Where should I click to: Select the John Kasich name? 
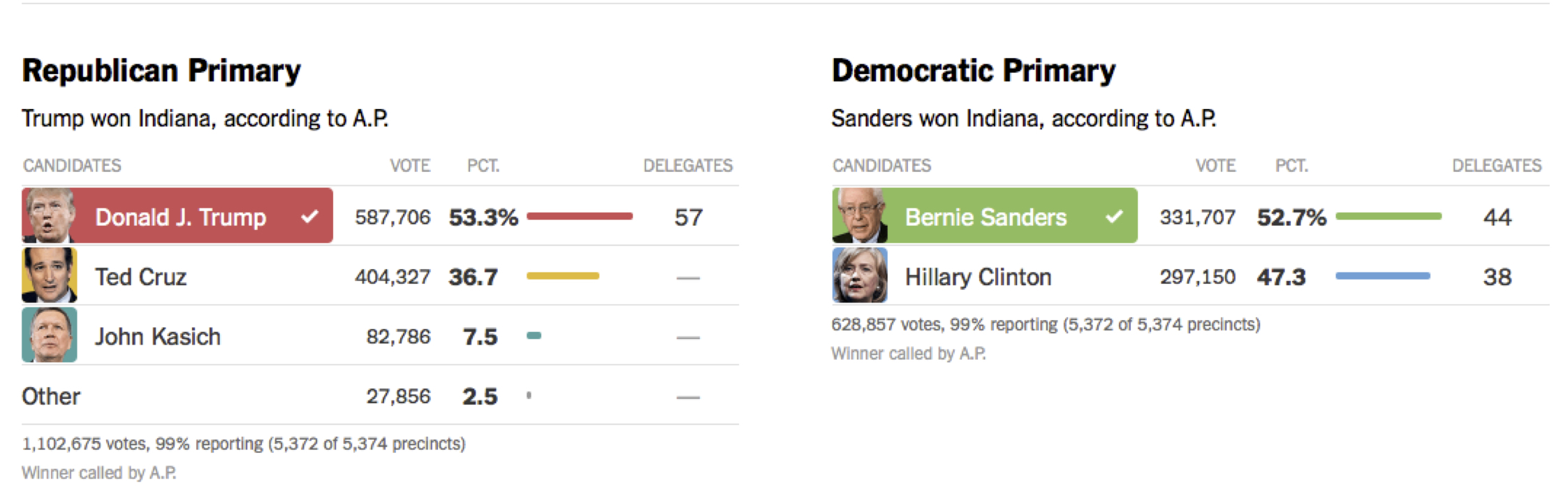[x=158, y=337]
